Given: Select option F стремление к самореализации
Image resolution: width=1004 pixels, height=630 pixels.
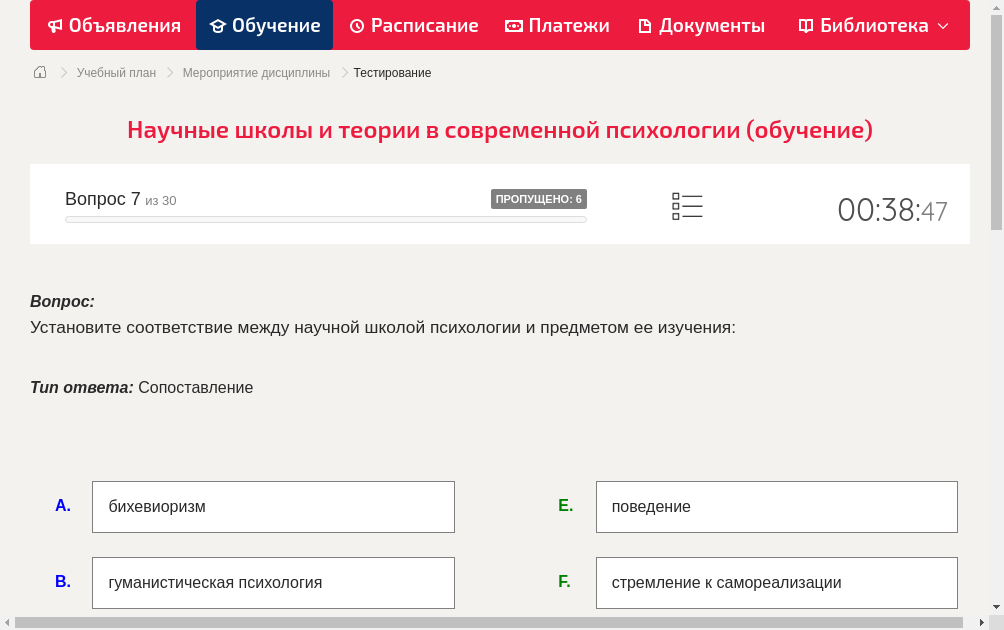Looking at the screenshot, I should point(777,582).
